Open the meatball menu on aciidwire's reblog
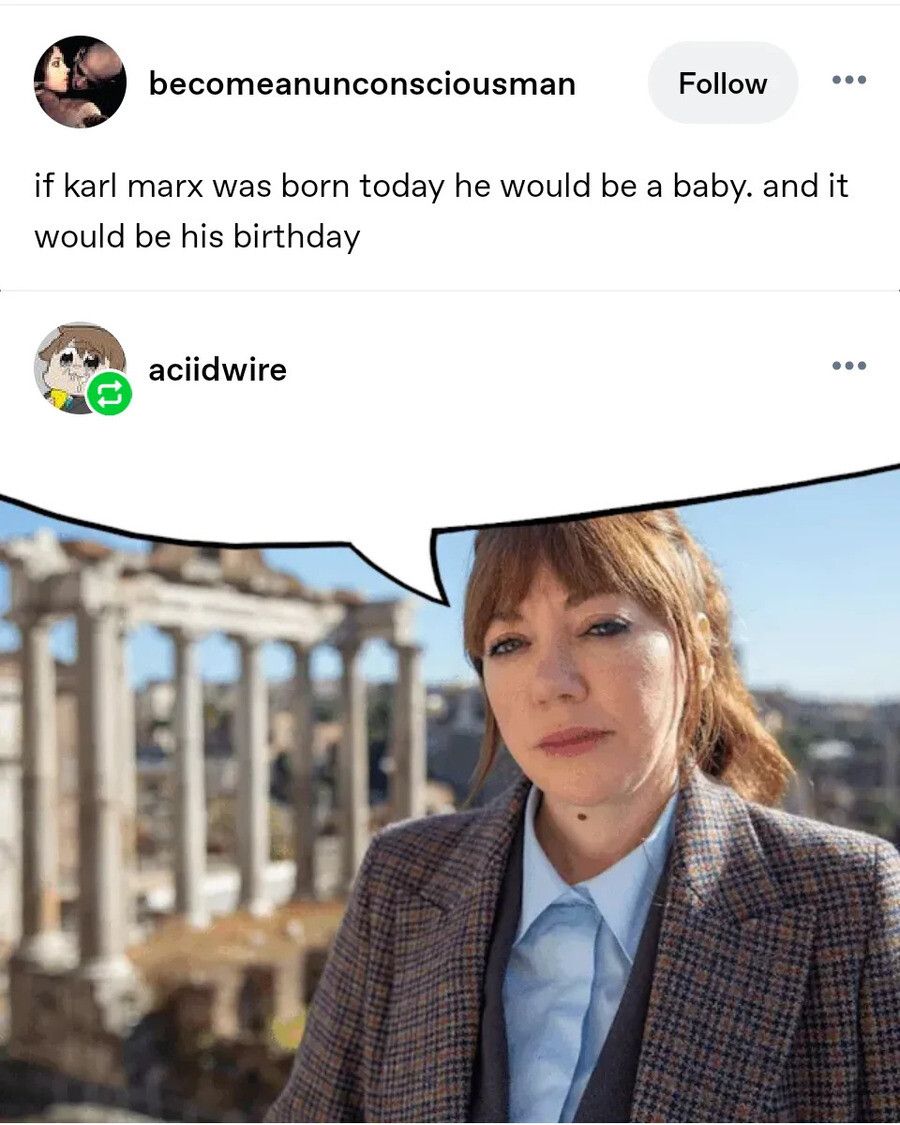Viewport: 900px width, 1125px height. 849,365
